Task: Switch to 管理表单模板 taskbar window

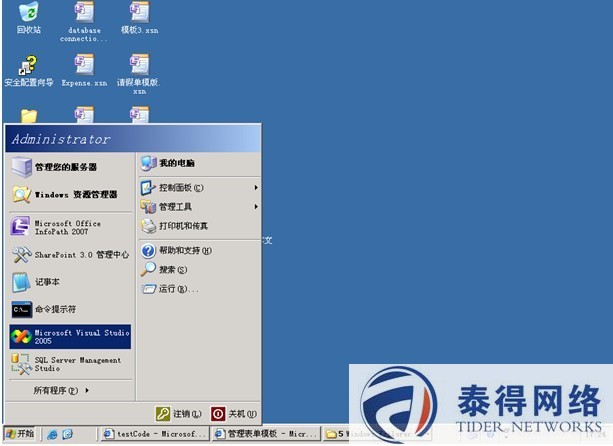Action: point(266,434)
